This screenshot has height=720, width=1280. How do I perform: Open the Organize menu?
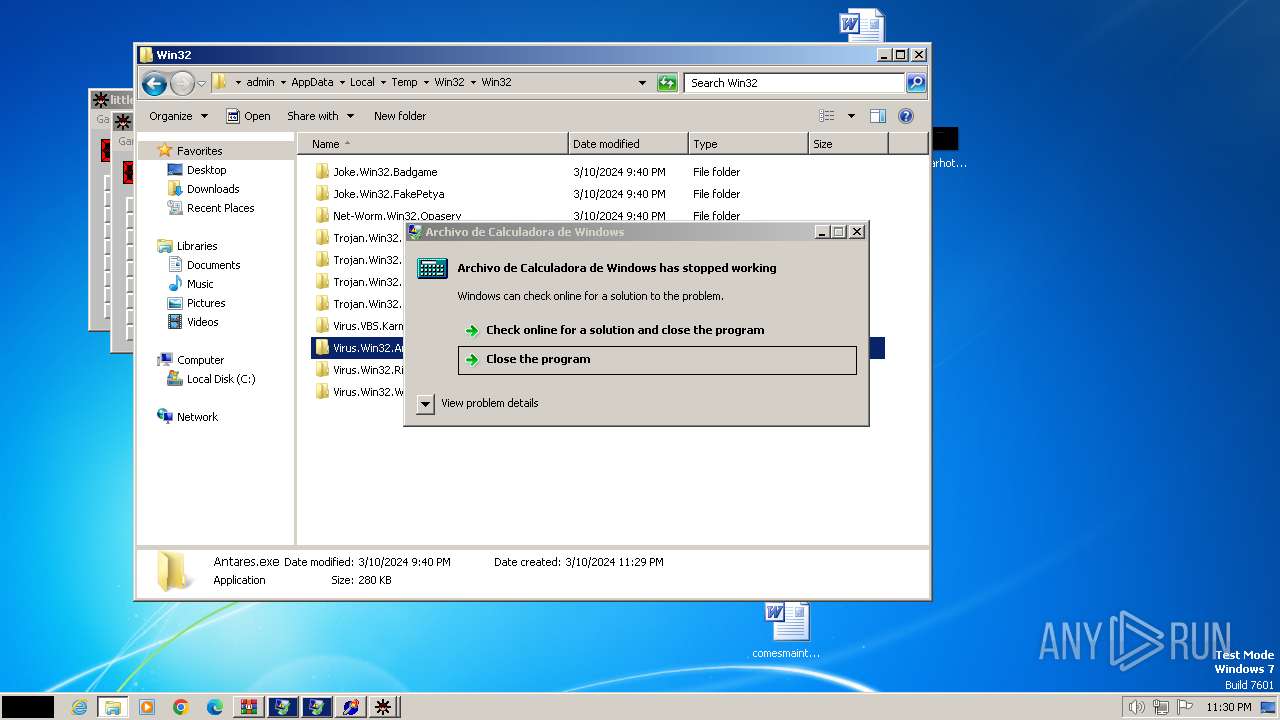[178, 116]
